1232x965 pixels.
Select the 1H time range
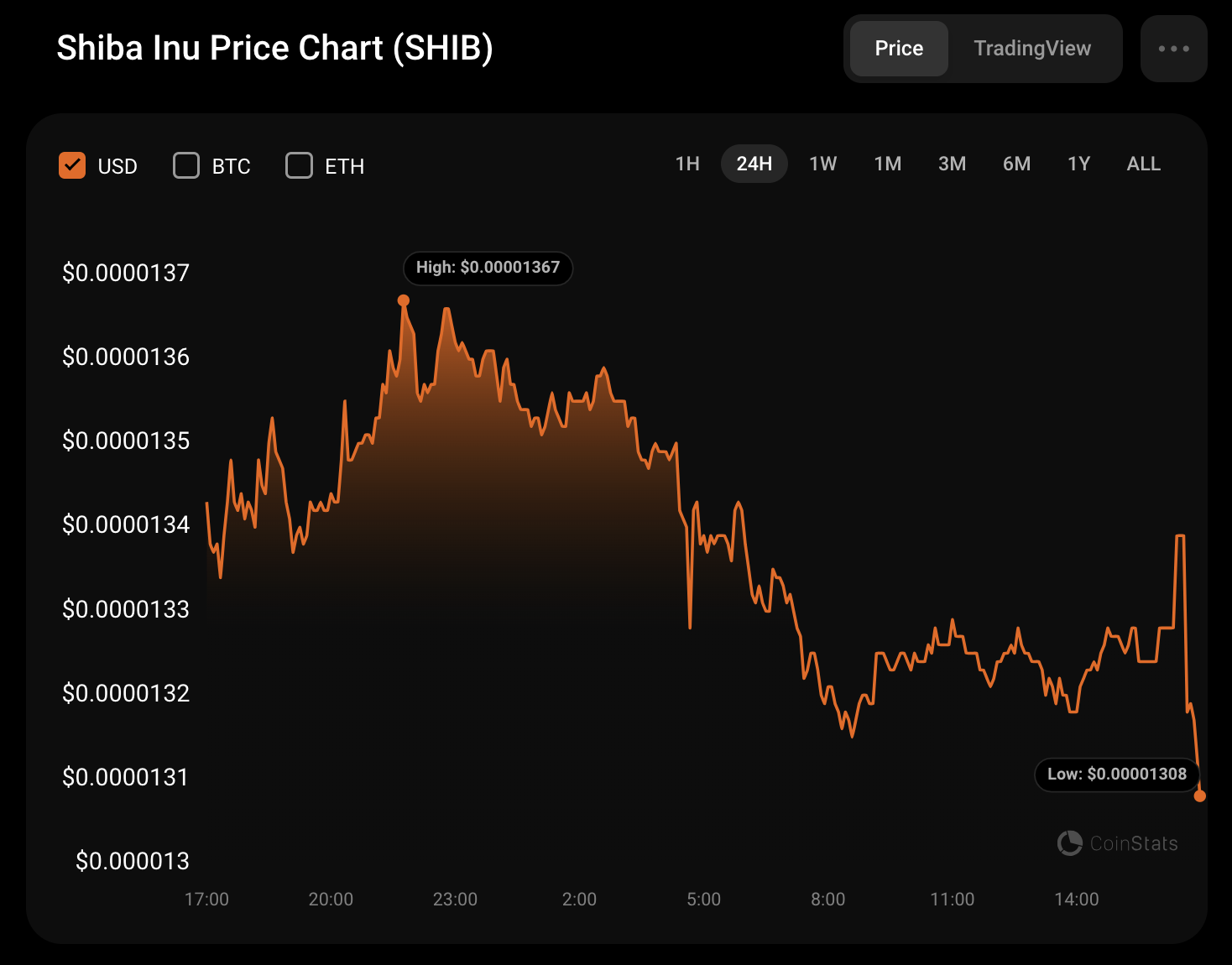[x=687, y=164]
